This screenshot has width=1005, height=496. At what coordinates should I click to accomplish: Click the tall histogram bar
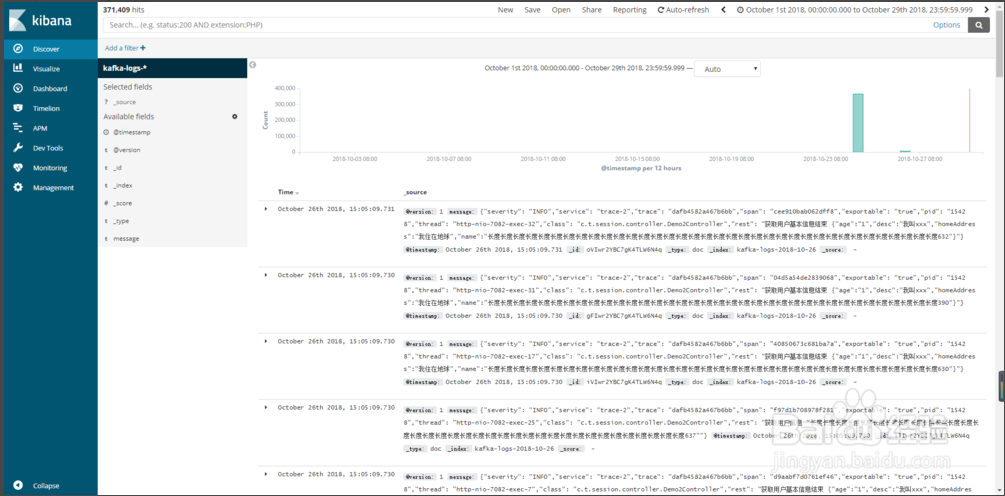[858, 123]
